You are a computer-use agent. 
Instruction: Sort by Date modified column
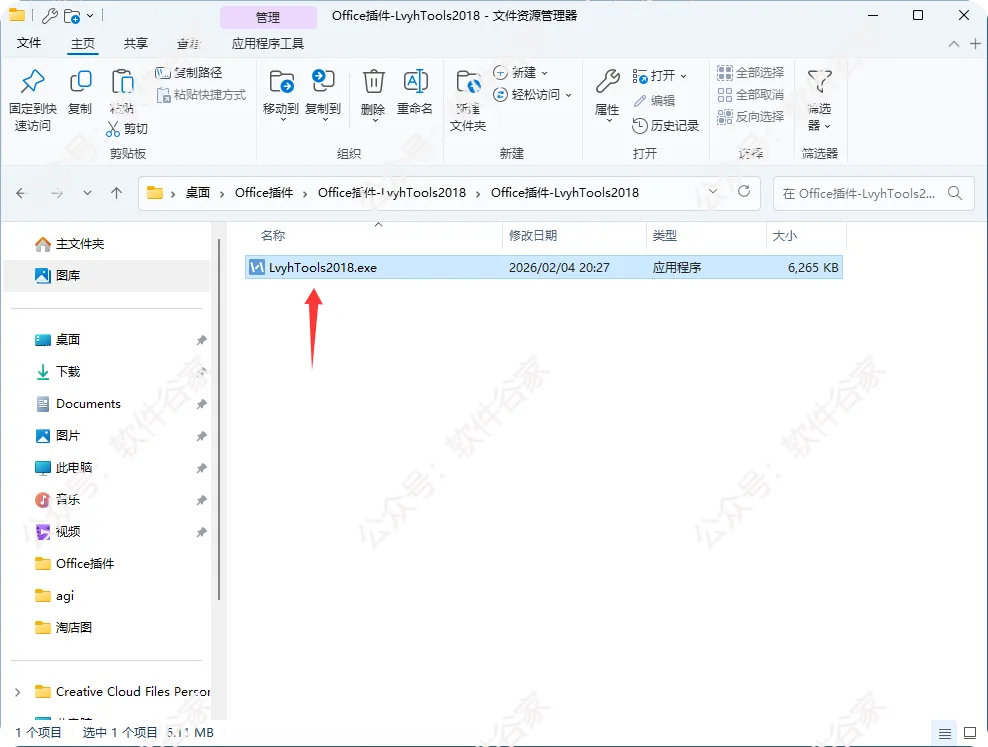click(x=533, y=236)
